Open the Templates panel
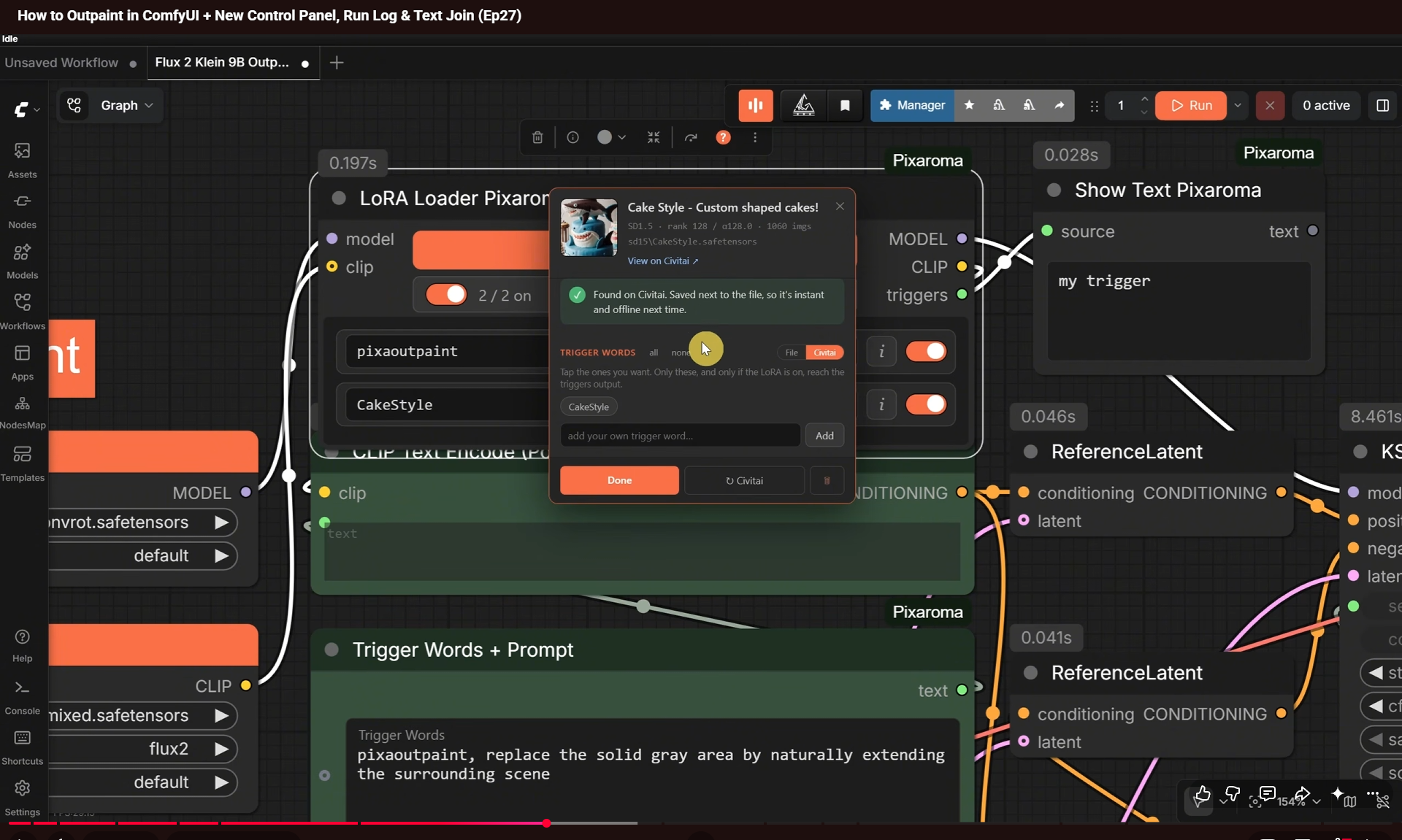The height and width of the screenshot is (840, 1402). [23, 463]
